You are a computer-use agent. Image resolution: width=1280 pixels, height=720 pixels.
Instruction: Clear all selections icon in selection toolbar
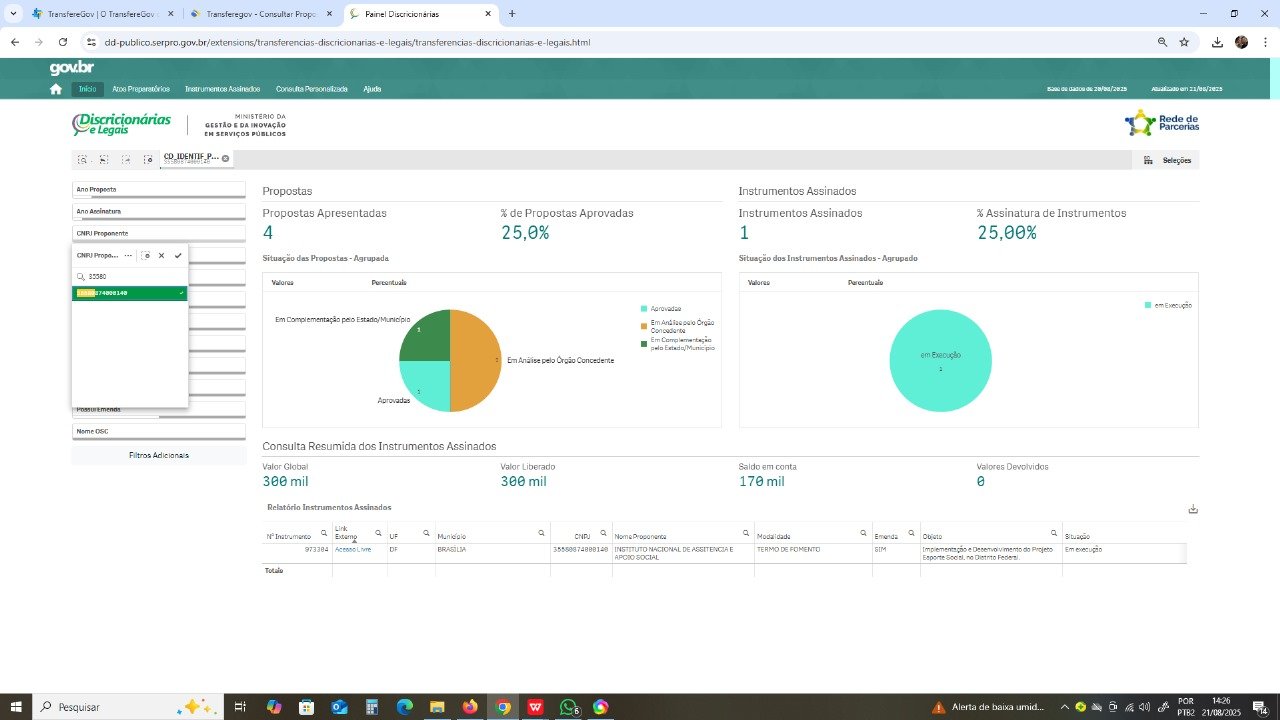pyautogui.click(x=148, y=160)
